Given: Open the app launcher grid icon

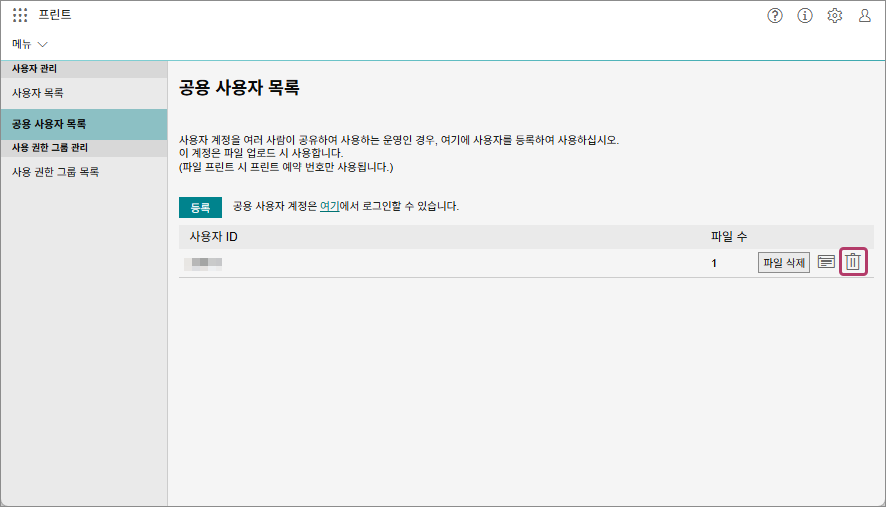Looking at the screenshot, I should (x=20, y=16).
